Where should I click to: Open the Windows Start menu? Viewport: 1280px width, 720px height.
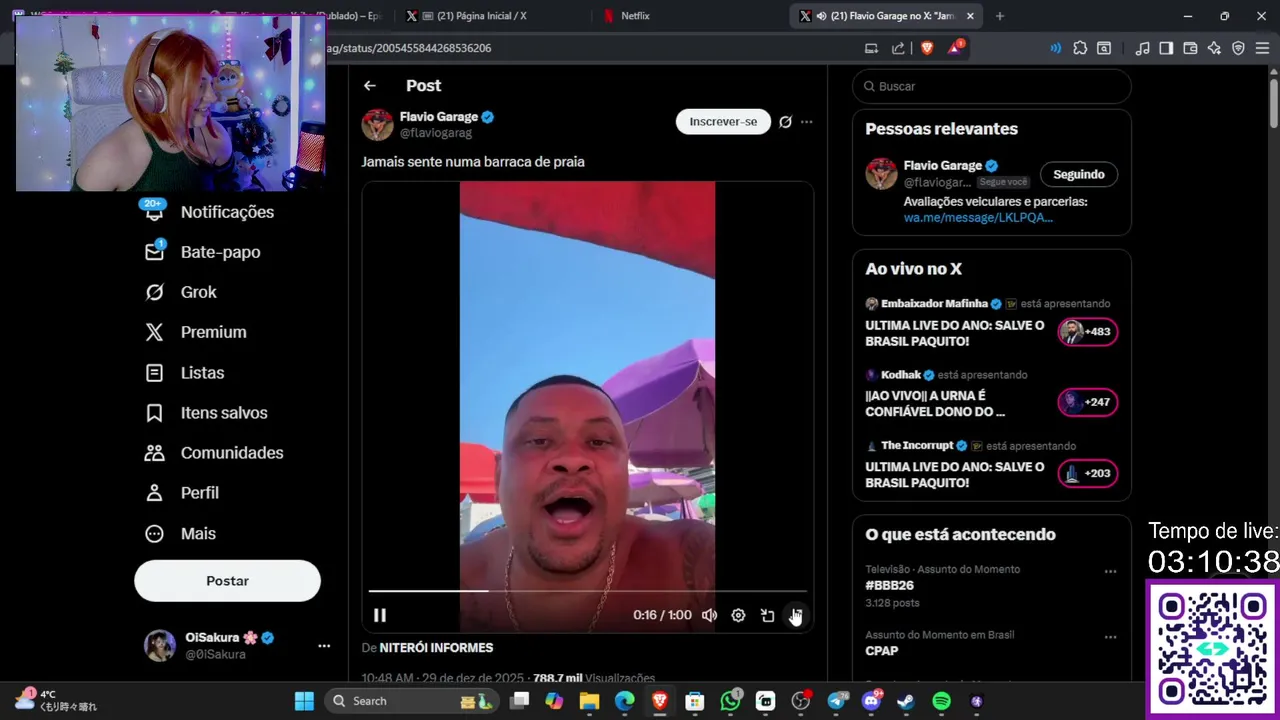click(304, 701)
